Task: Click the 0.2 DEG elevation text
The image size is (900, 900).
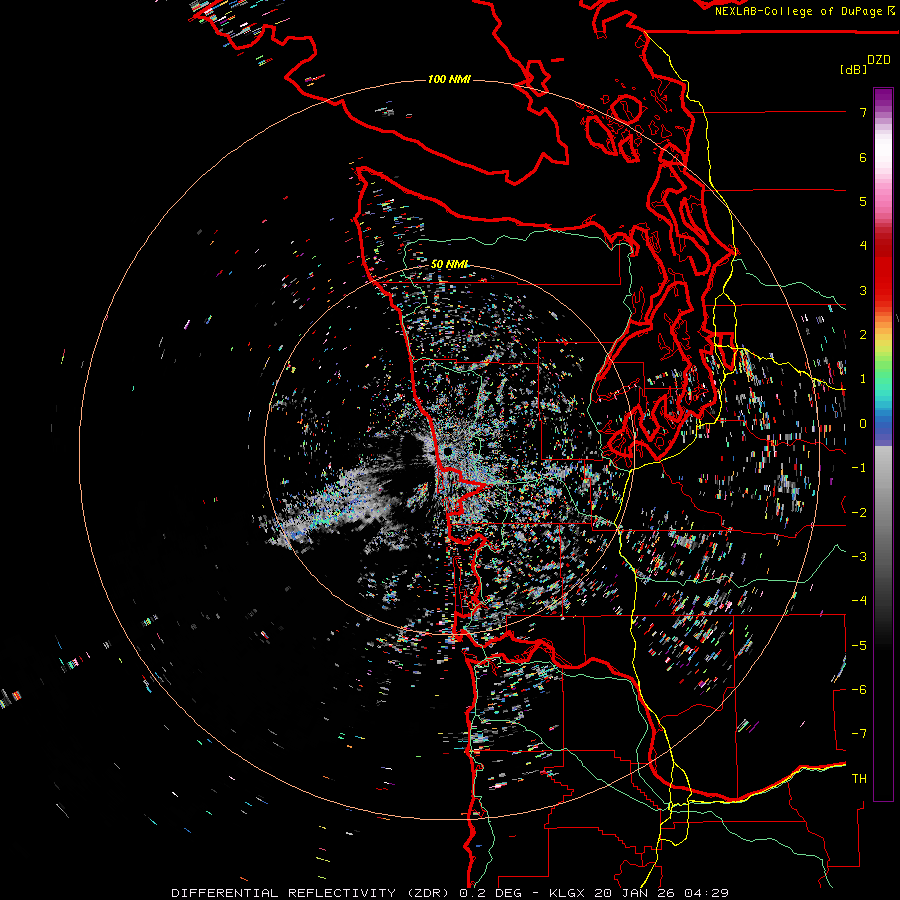Action: click(491, 893)
